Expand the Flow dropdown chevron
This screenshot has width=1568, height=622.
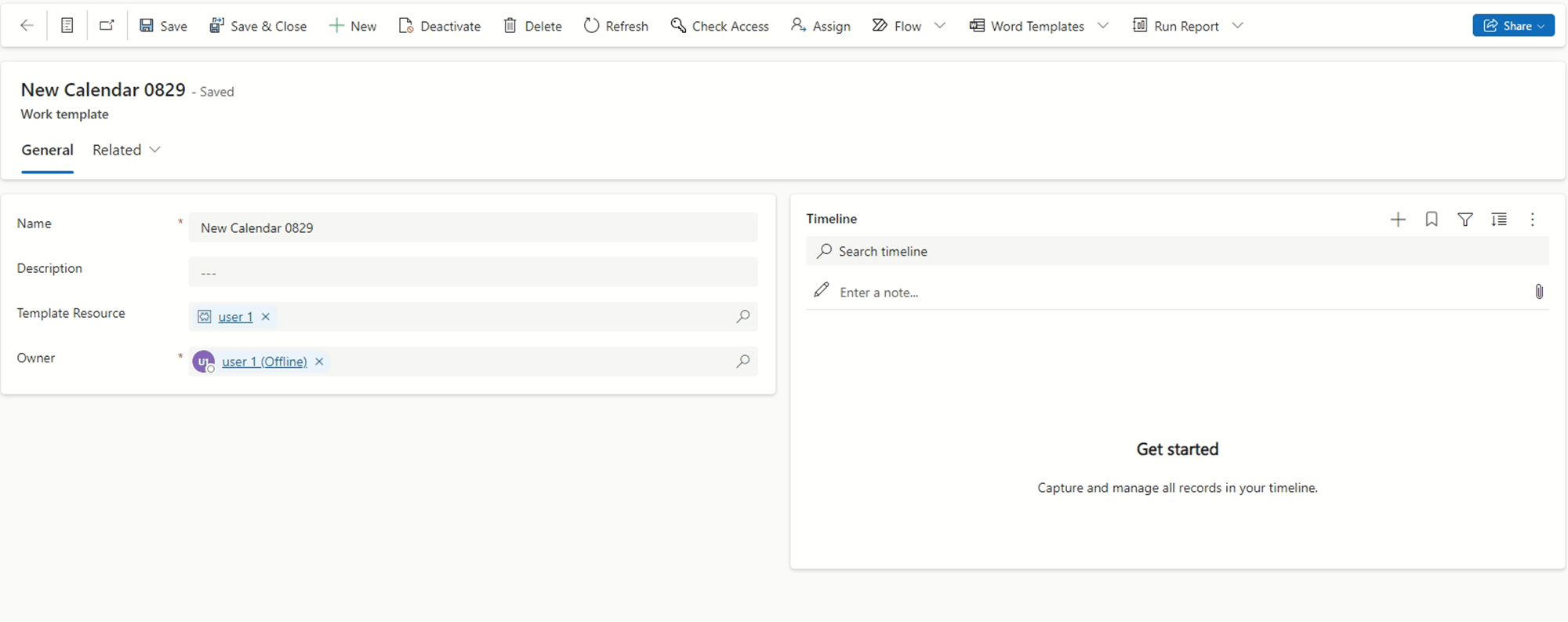[x=940, y=26]
